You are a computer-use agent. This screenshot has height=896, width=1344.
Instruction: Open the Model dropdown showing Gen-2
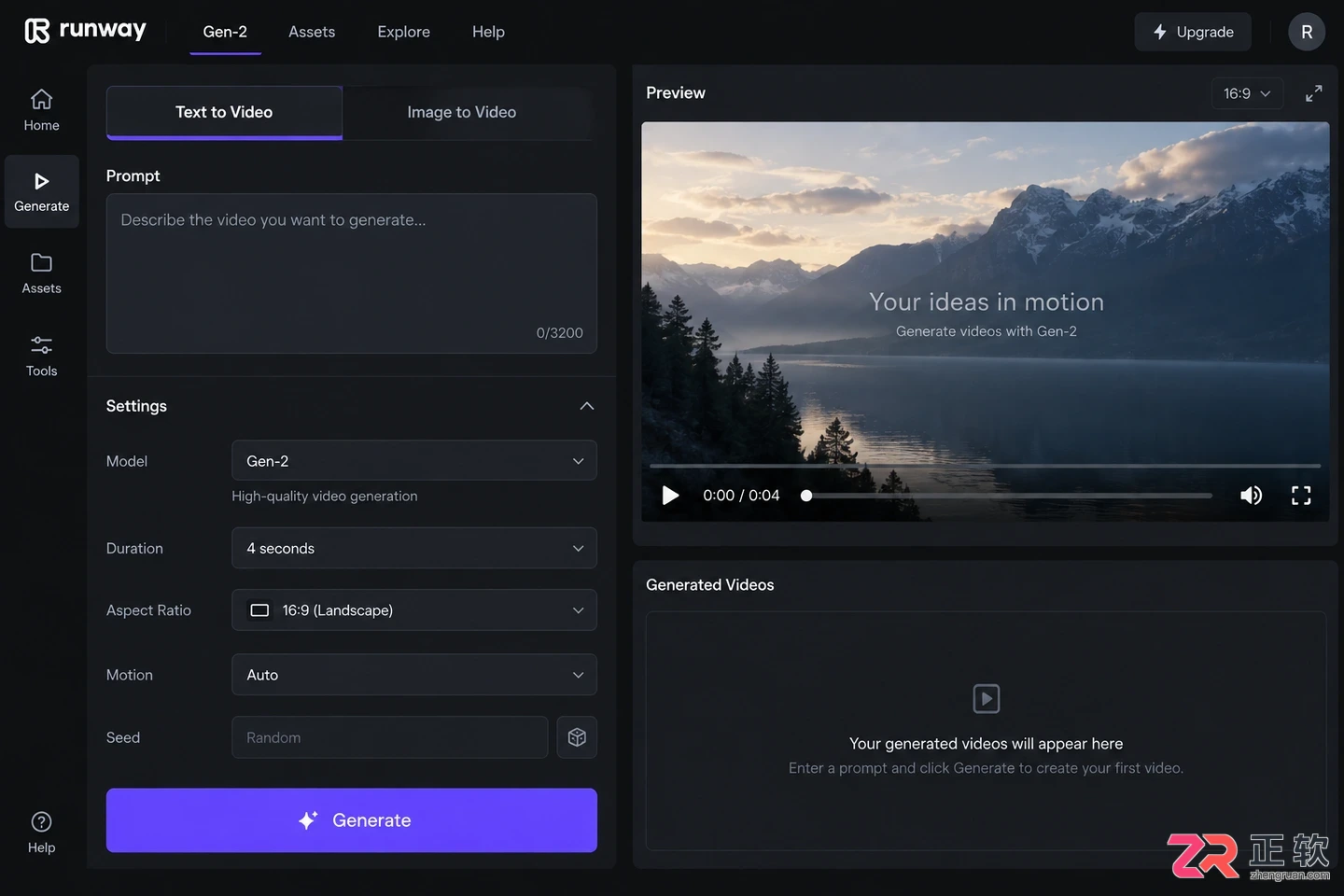[414, 460]
